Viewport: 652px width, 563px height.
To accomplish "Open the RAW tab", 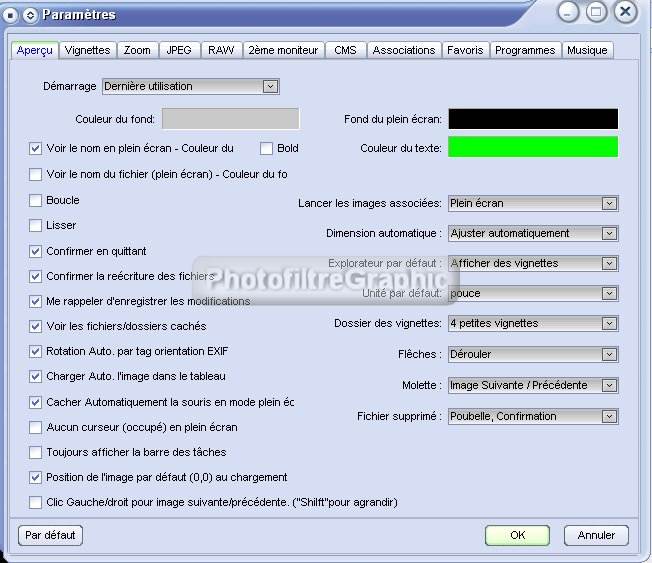I will tap(221, 50).
